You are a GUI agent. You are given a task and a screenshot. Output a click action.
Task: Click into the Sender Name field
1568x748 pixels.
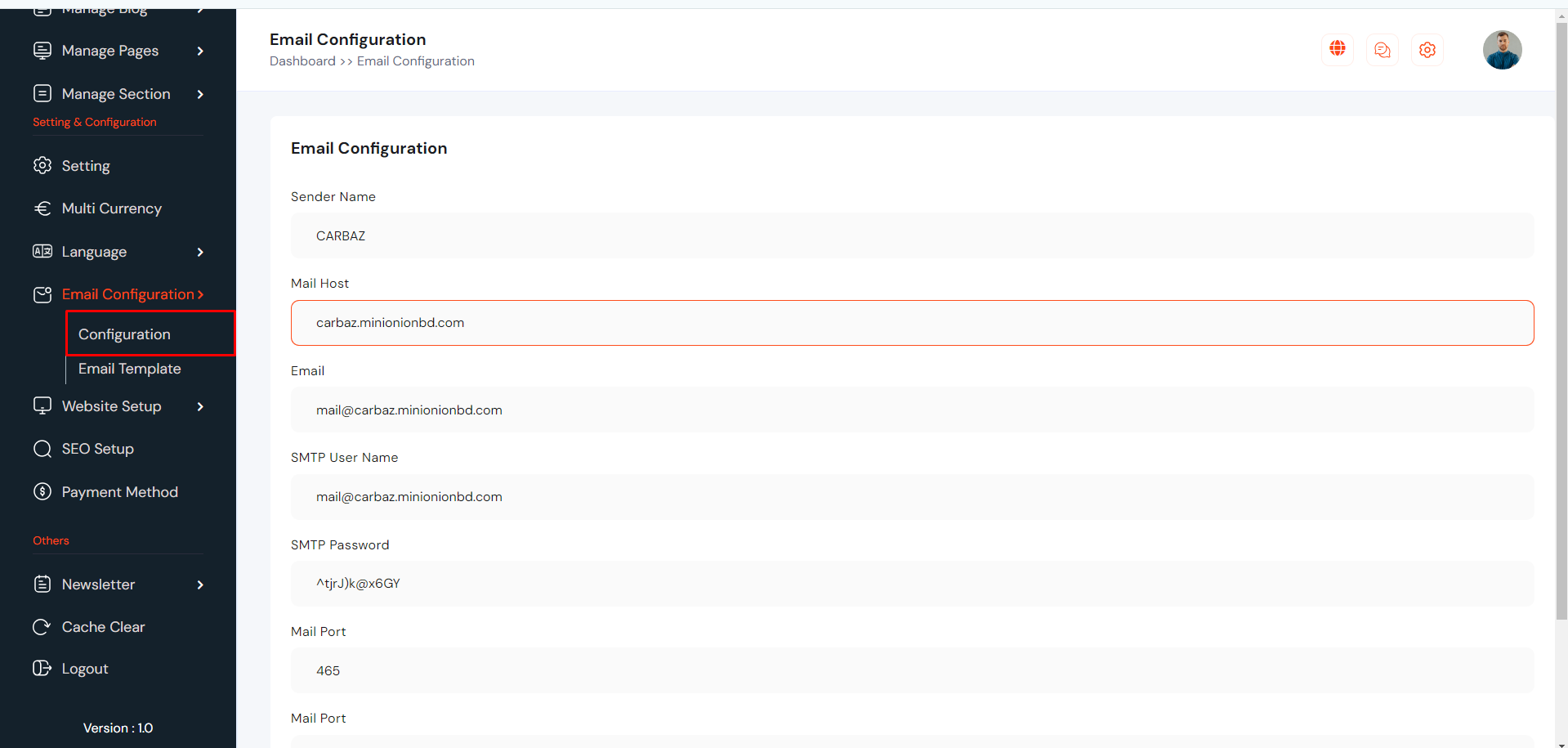tap(912, 236)
